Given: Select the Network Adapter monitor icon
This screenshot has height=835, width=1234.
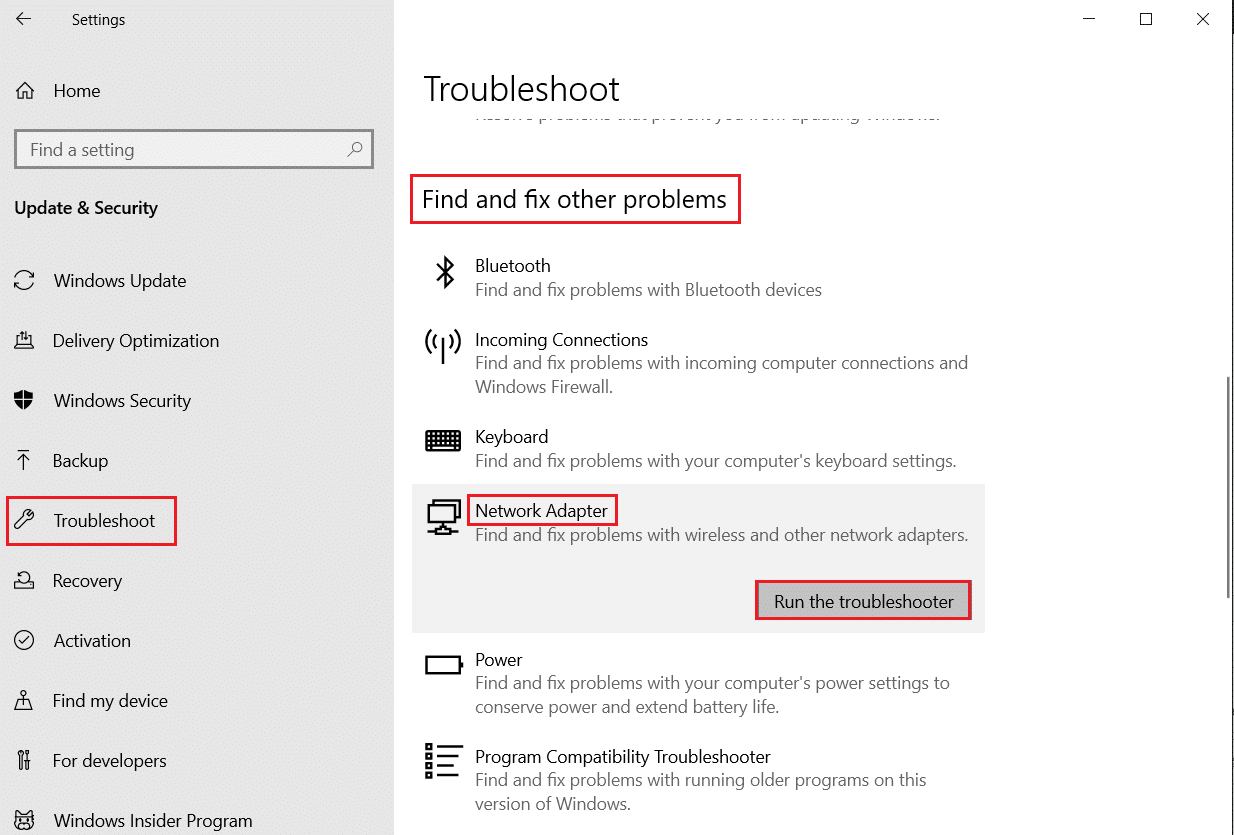Looking at the screenshot, I should pos(443,516).
